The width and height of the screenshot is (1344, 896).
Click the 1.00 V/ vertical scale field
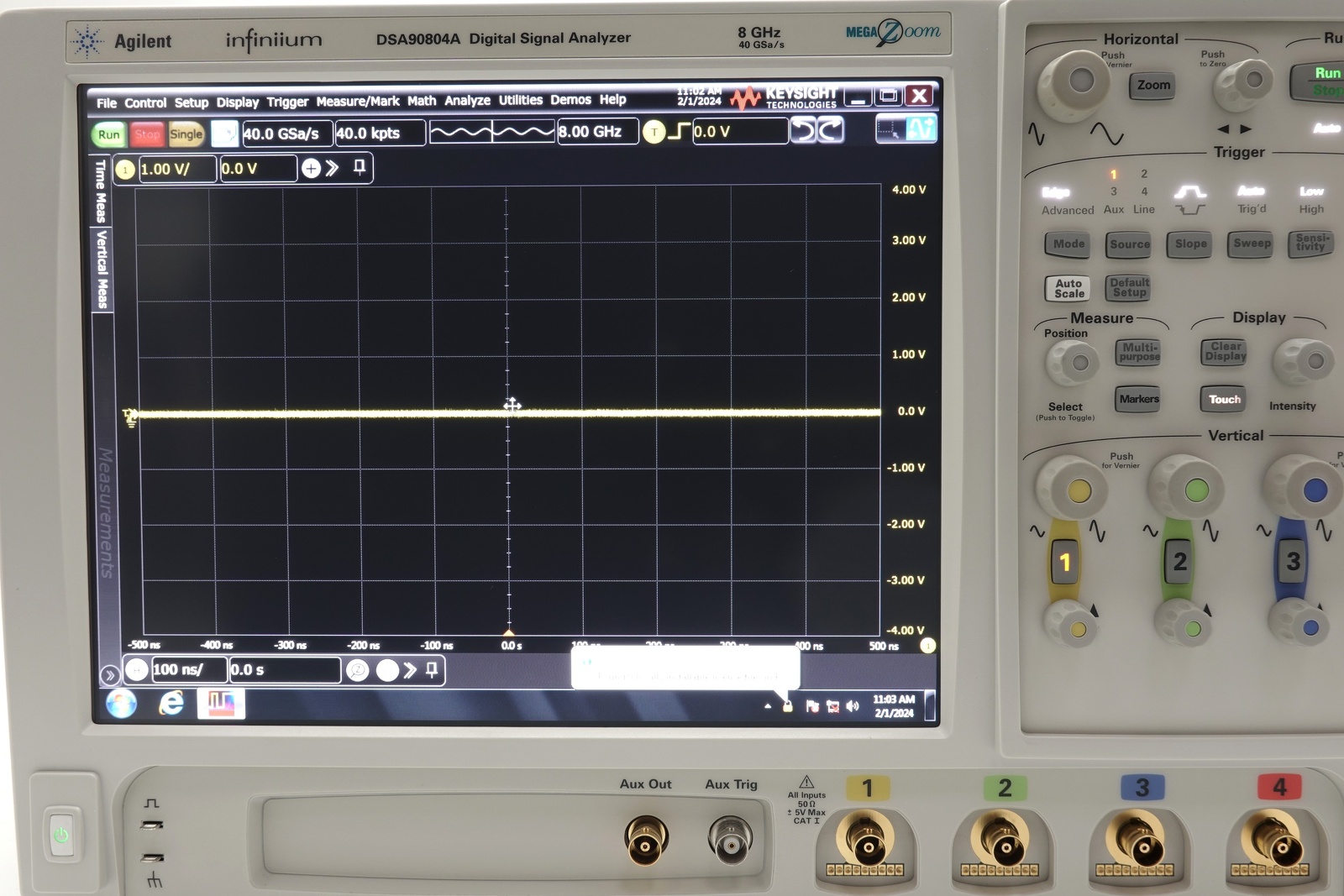(177, 169)
